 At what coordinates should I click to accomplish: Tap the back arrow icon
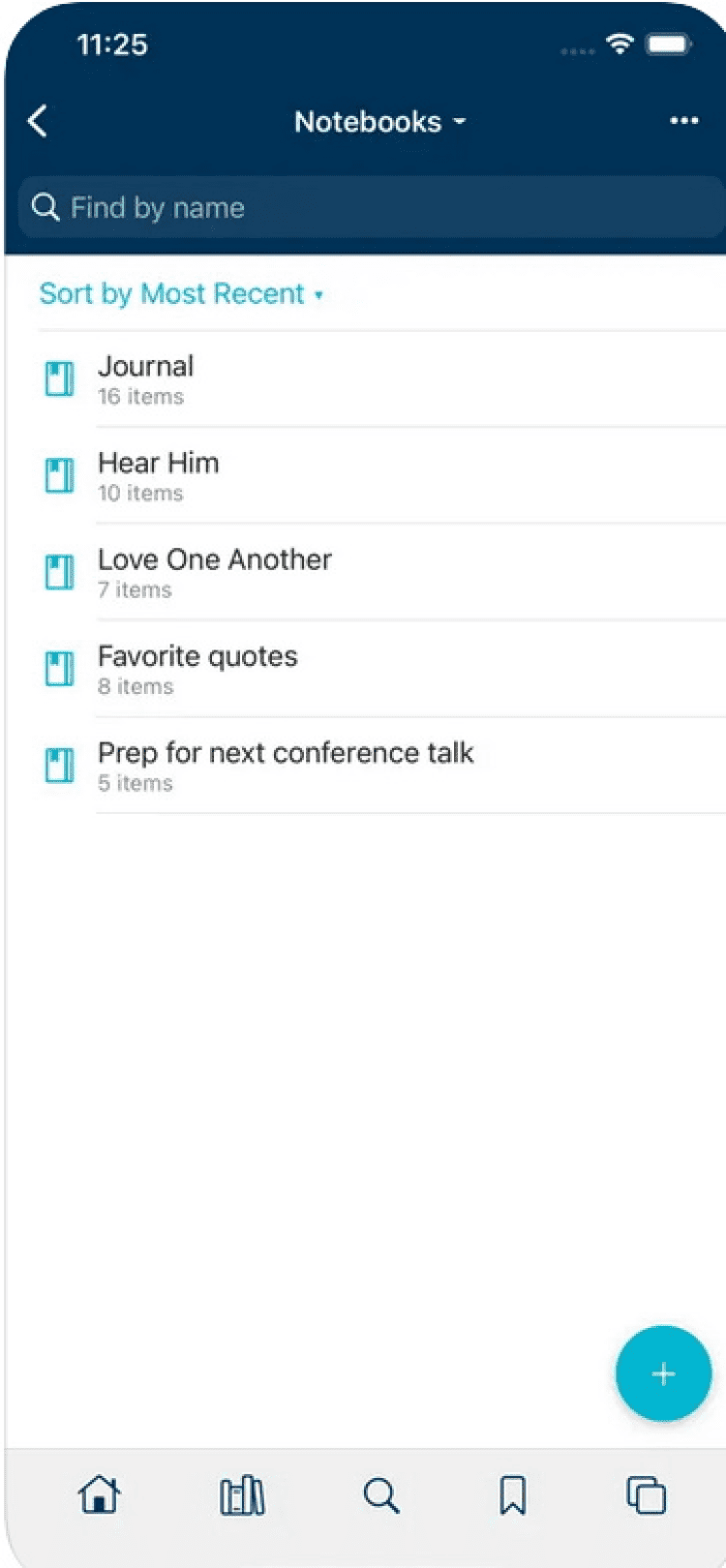click(x=38, y=122)
